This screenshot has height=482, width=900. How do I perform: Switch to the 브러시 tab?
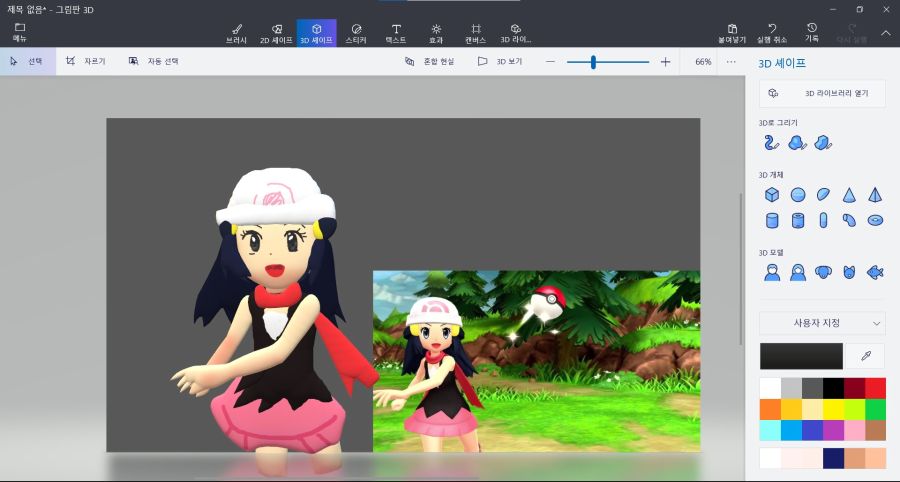coord(236,33)
